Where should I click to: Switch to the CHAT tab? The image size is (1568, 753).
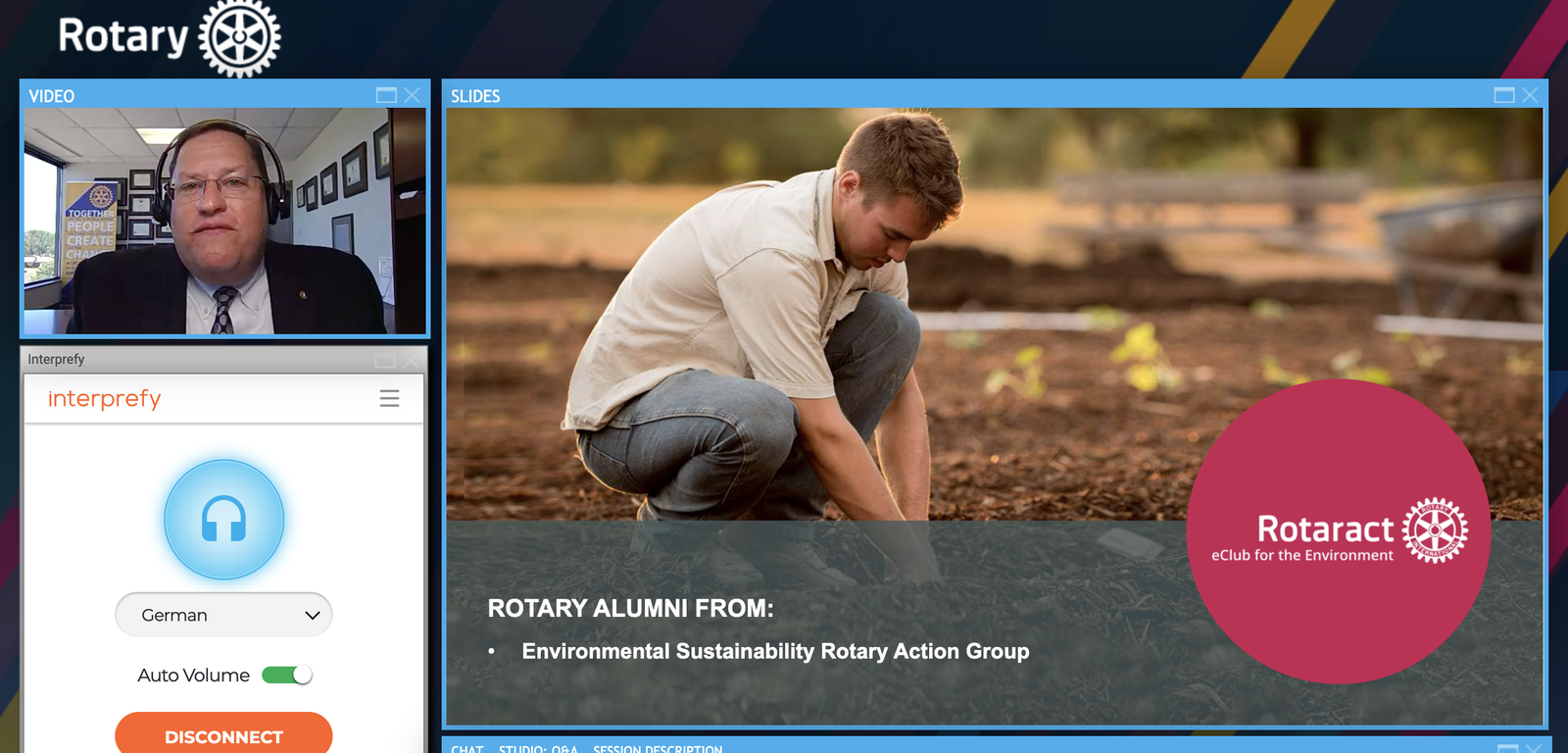coord(467,749)
